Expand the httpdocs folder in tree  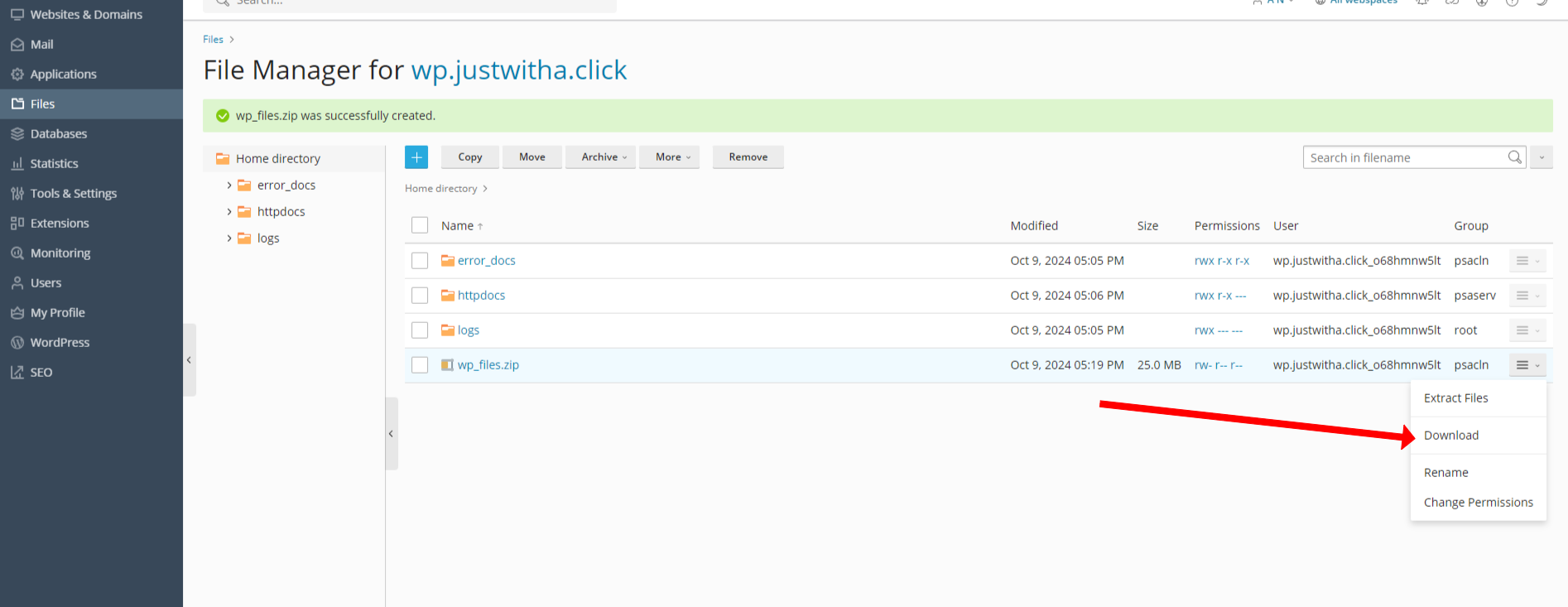229,212
